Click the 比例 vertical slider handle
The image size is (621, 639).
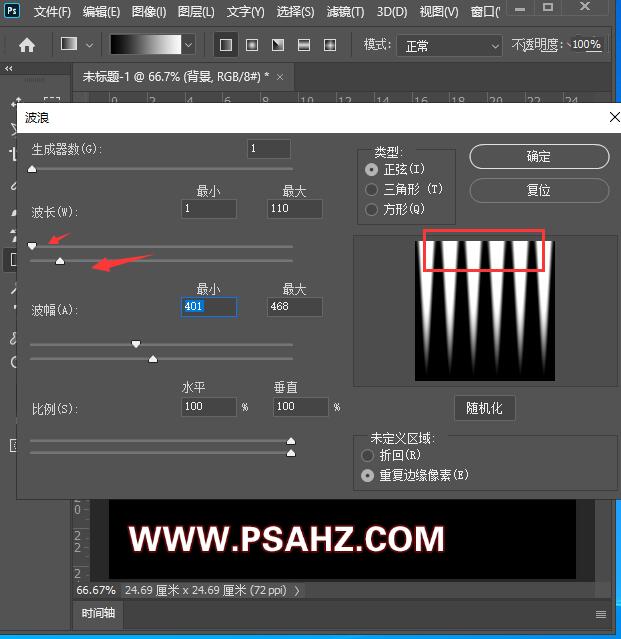291,453
